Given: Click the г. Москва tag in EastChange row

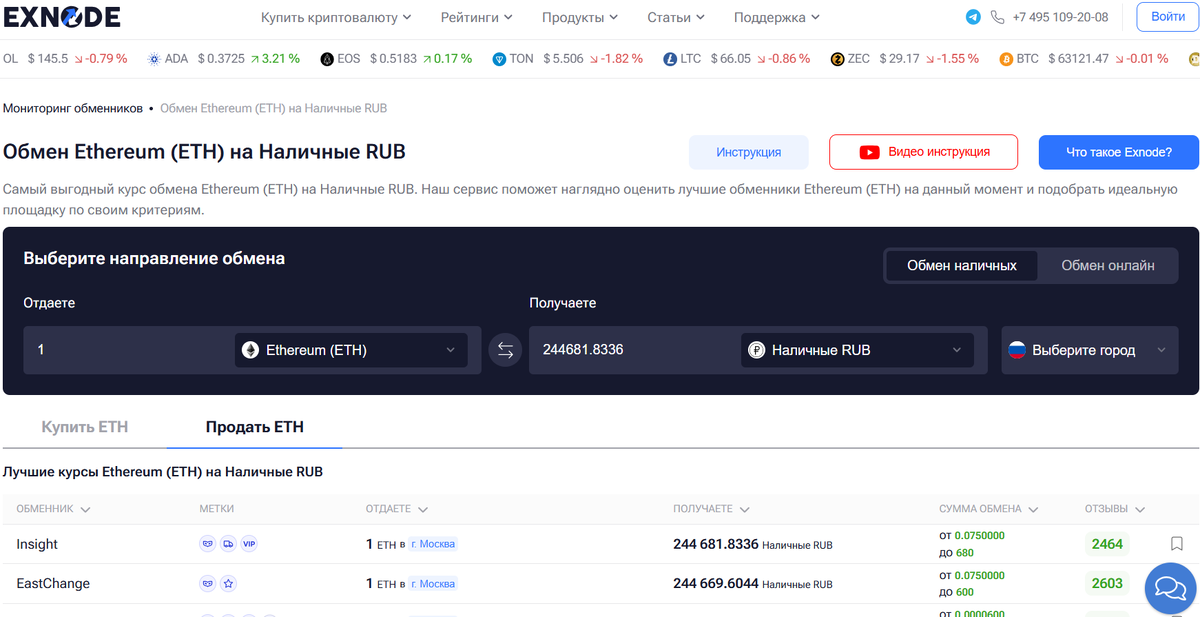Looking at the screenshot, I should pyautogui.click(x=433, y=583).
